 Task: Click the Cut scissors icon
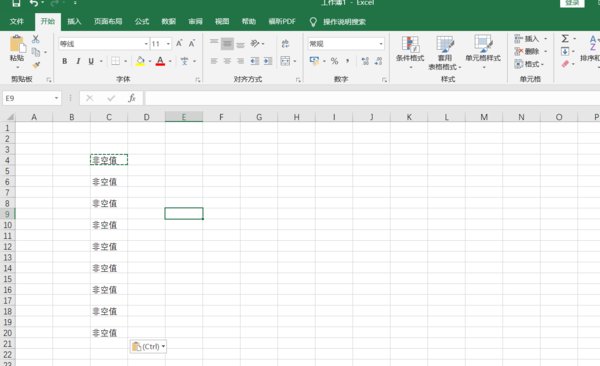point(36,39)
